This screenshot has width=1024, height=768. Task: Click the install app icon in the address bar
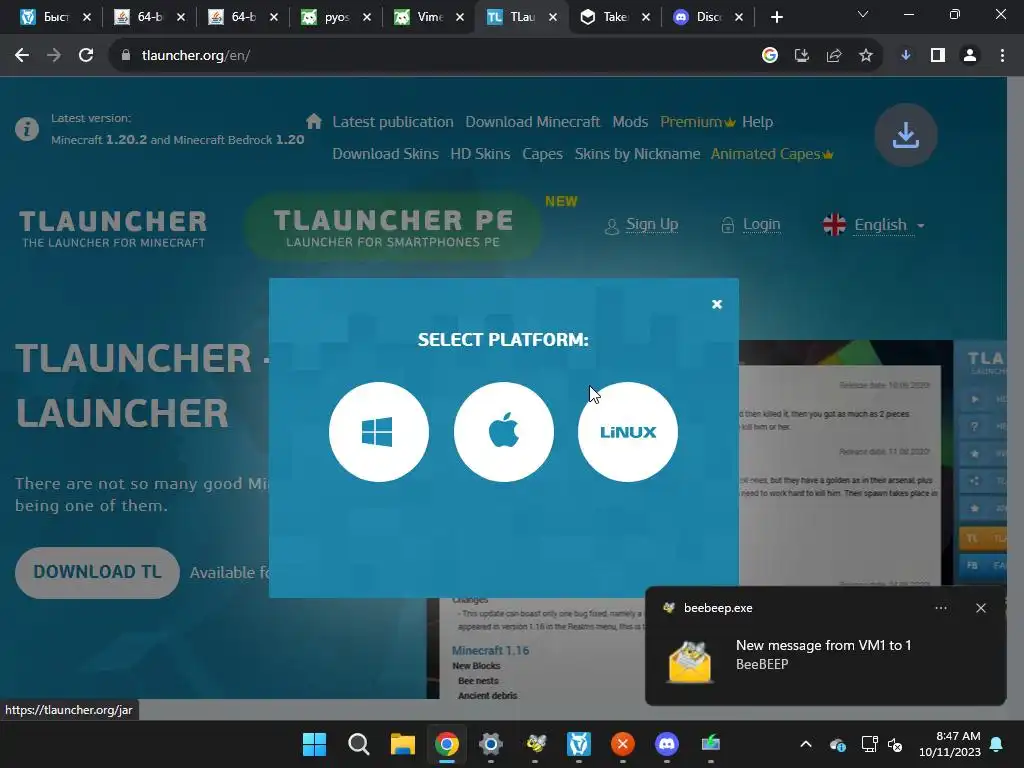click(801, 56)
